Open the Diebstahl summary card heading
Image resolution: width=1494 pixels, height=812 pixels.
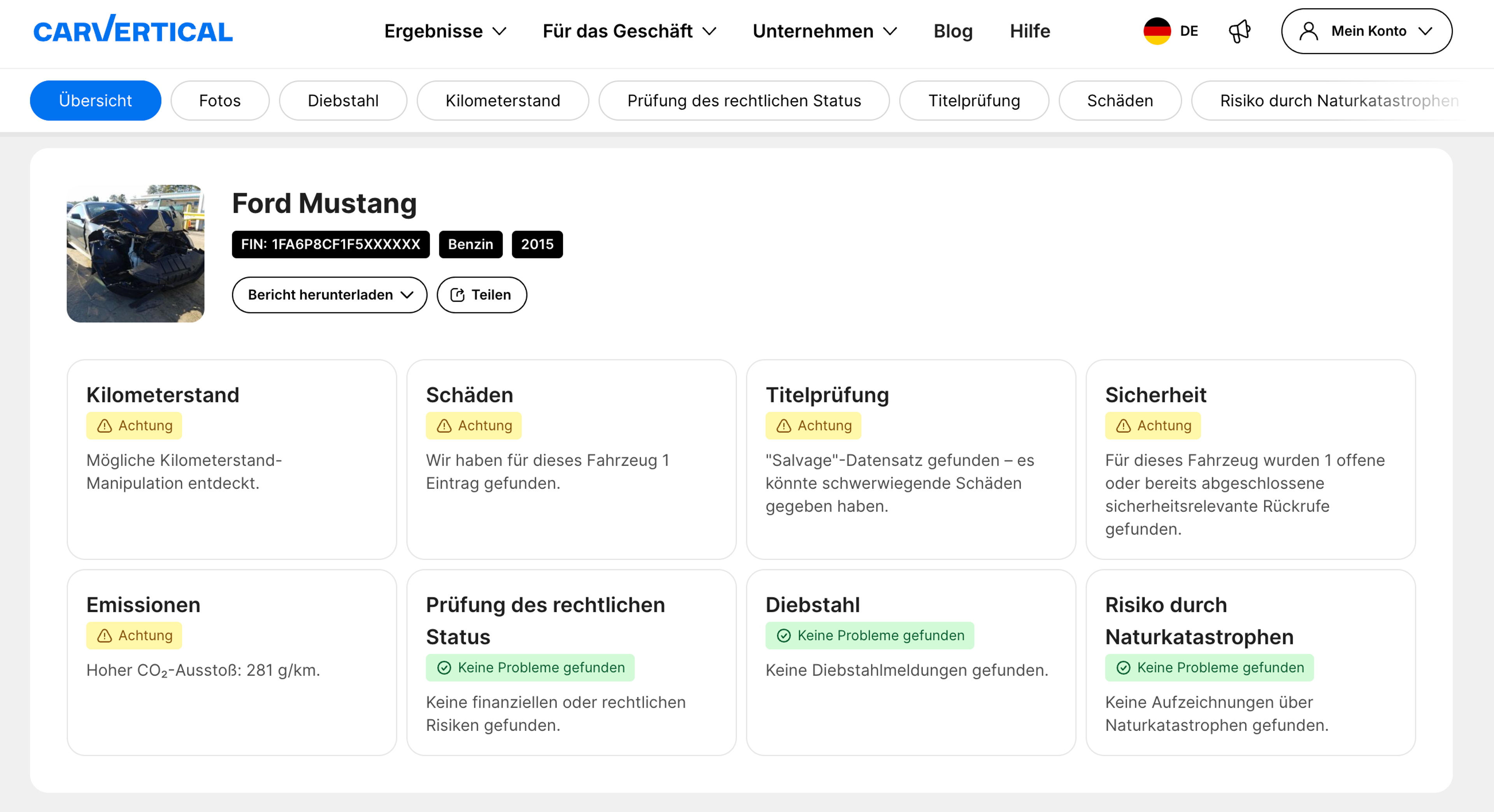pos(812,604)
